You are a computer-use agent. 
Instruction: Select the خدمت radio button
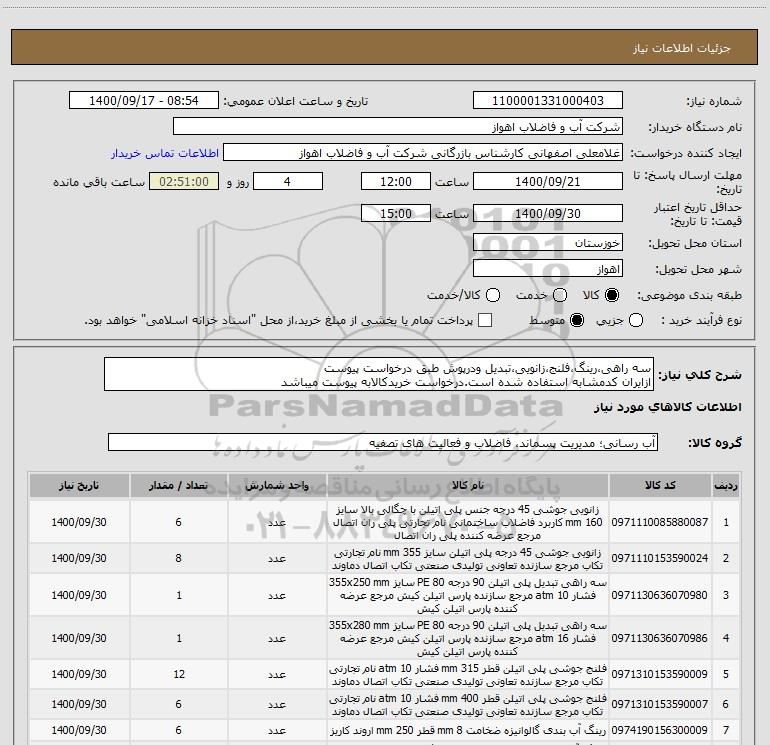[560, 295]
